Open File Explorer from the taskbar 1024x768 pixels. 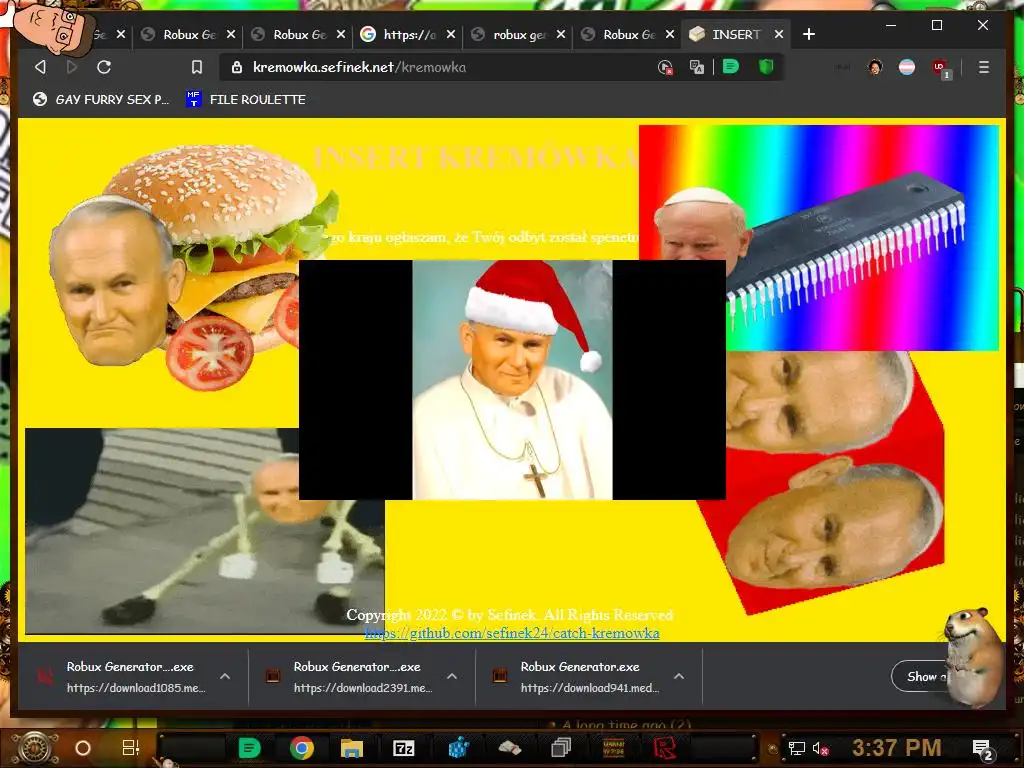pos(352,748)
